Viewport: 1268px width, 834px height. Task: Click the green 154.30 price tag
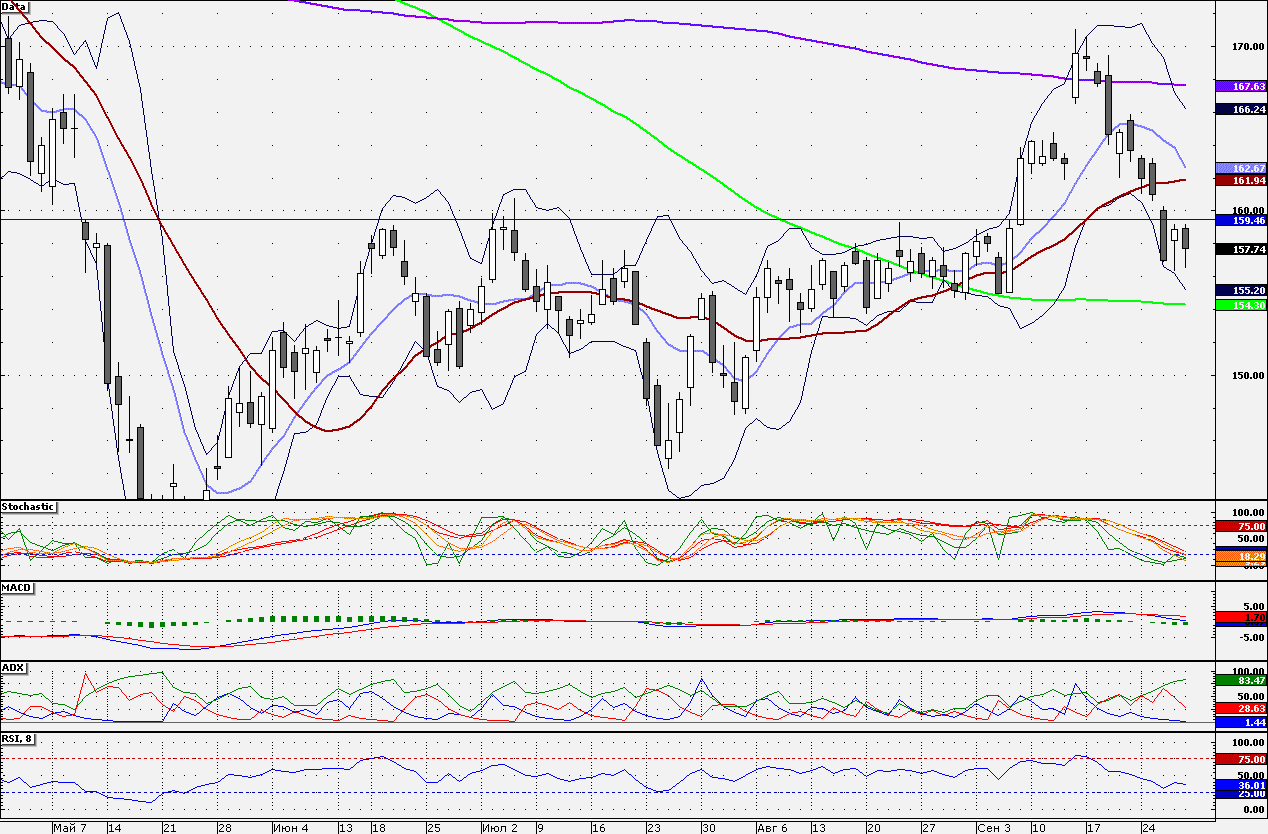pos(1241,305)
